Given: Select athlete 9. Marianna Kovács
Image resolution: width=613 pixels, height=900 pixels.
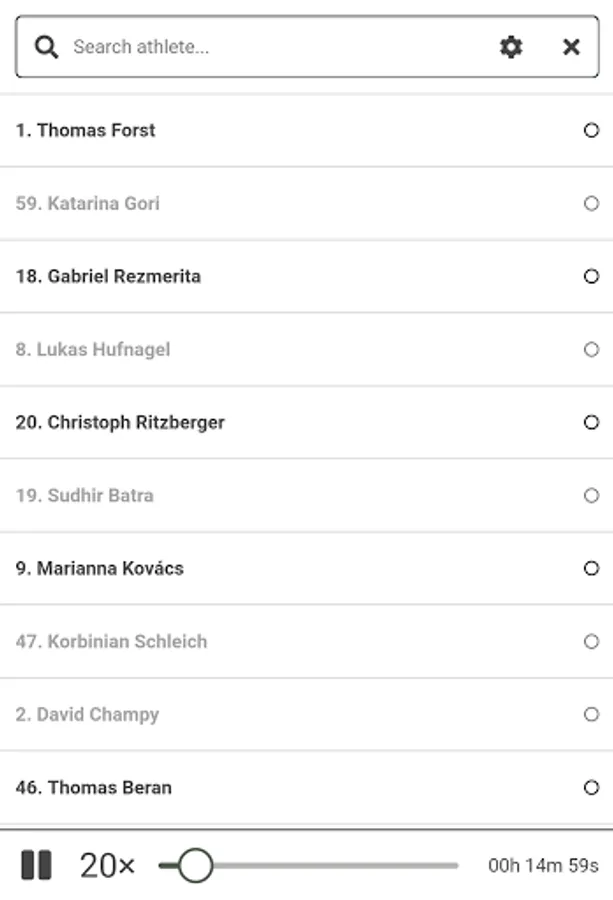Looking at the screenshot, I should pos(100,568).
